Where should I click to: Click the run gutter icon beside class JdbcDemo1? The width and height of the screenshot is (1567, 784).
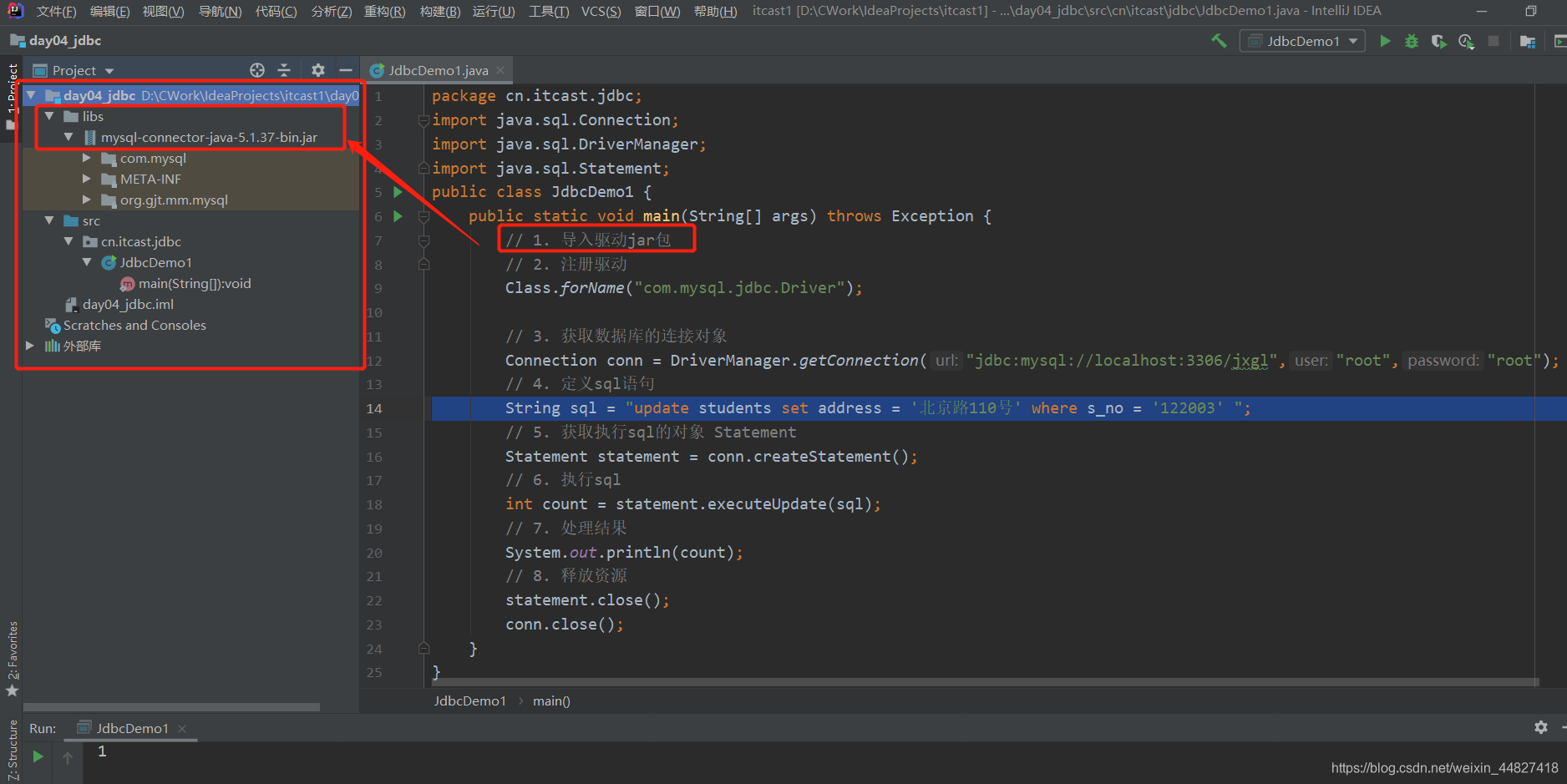pos(398,192)
